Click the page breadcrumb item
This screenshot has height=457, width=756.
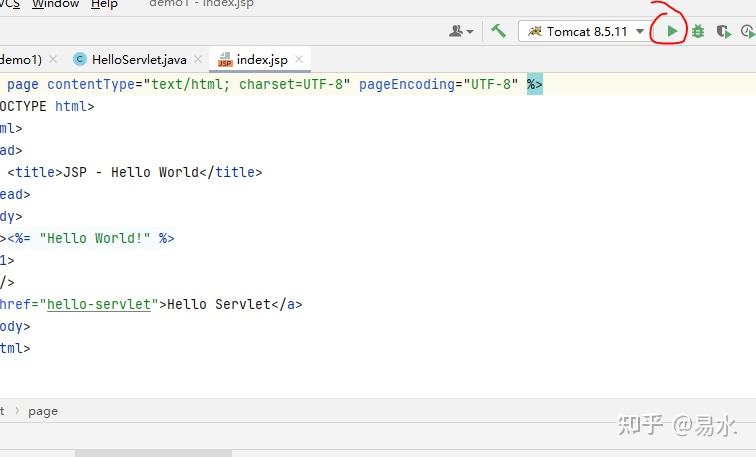[43, 411]
